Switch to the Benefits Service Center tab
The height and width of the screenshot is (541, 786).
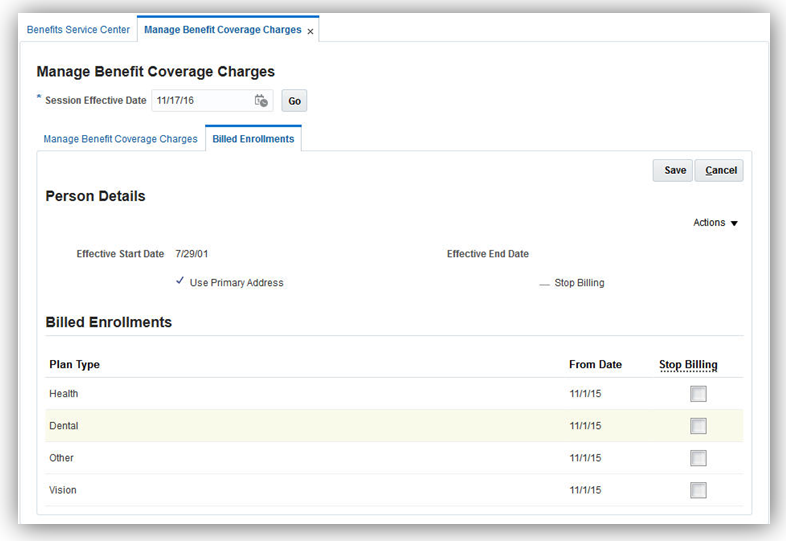[x=78, y=30]
